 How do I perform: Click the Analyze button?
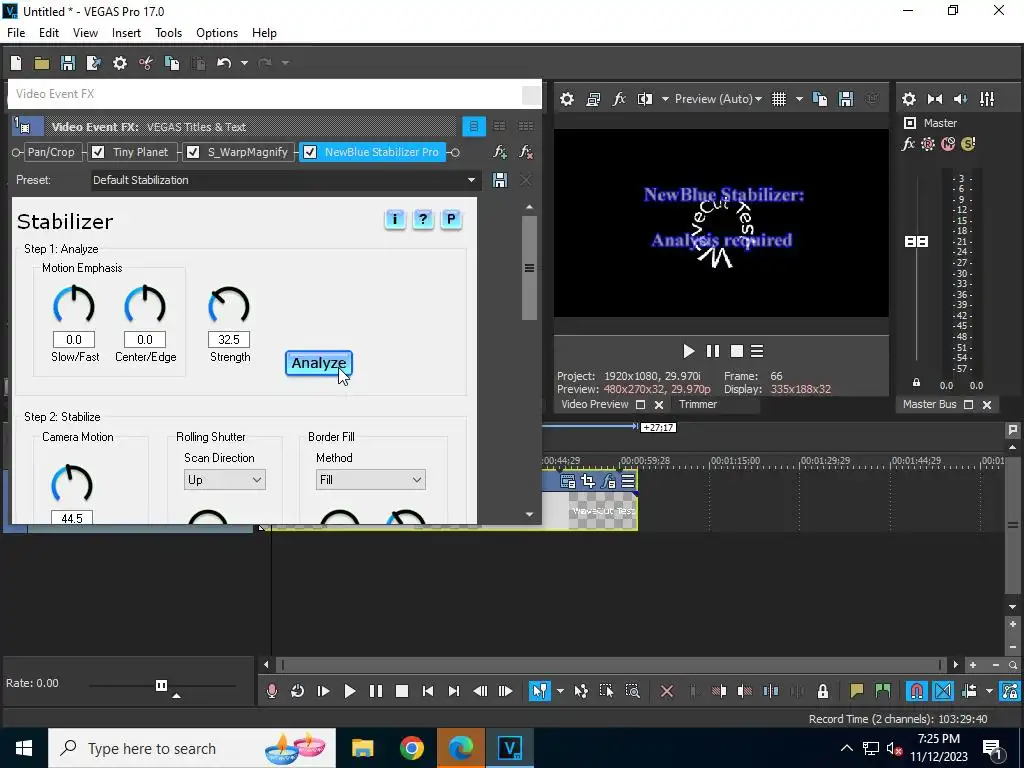[x=319, y=363]
